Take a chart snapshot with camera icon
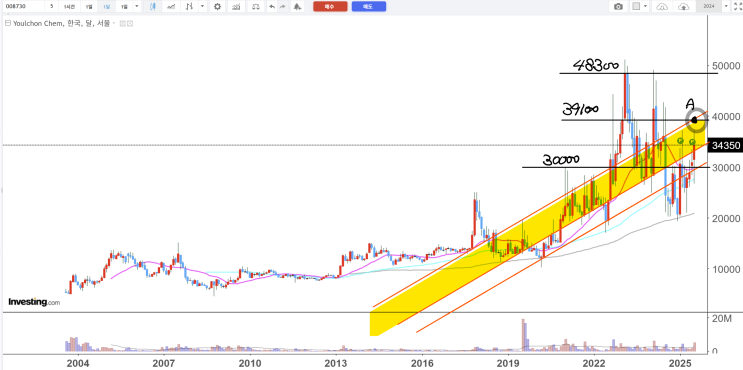Image resolution: width=743 pixels, height=370 pixels. 618,7
